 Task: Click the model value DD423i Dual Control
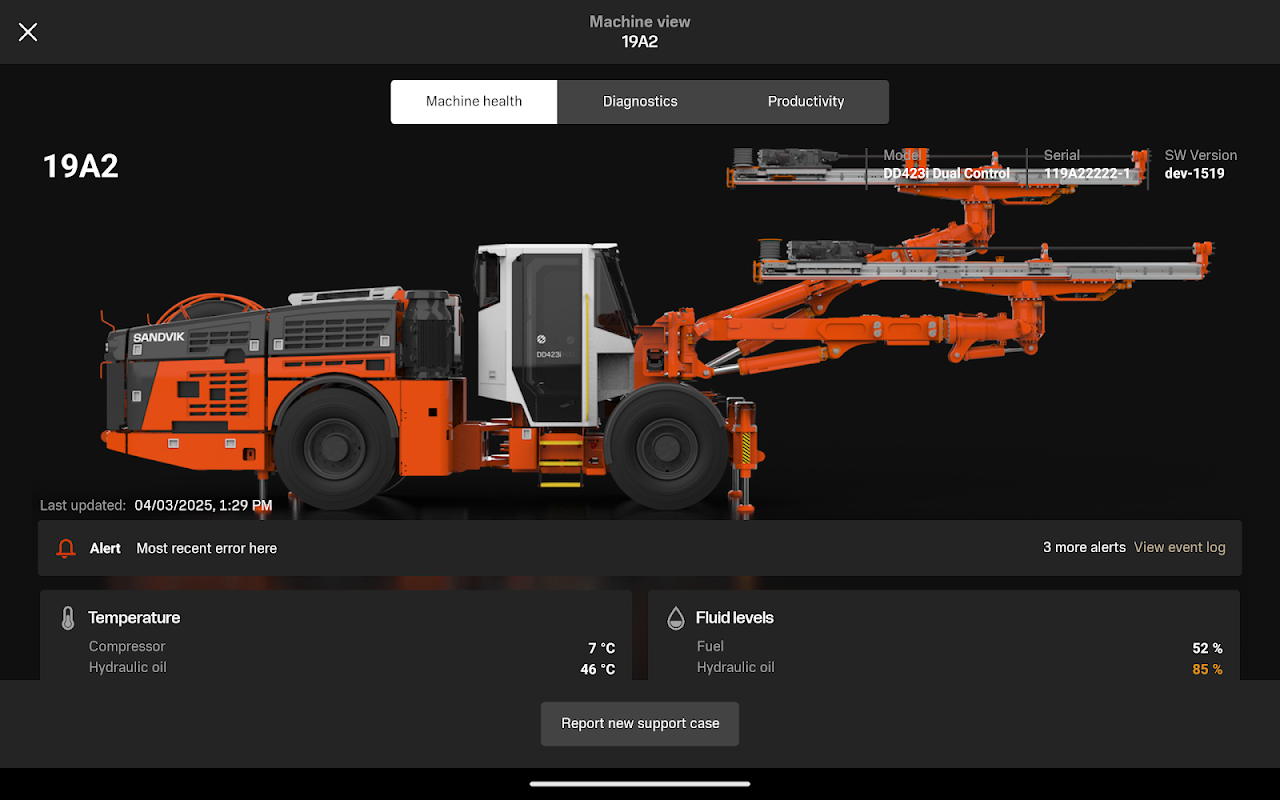(x=946, y=174)
